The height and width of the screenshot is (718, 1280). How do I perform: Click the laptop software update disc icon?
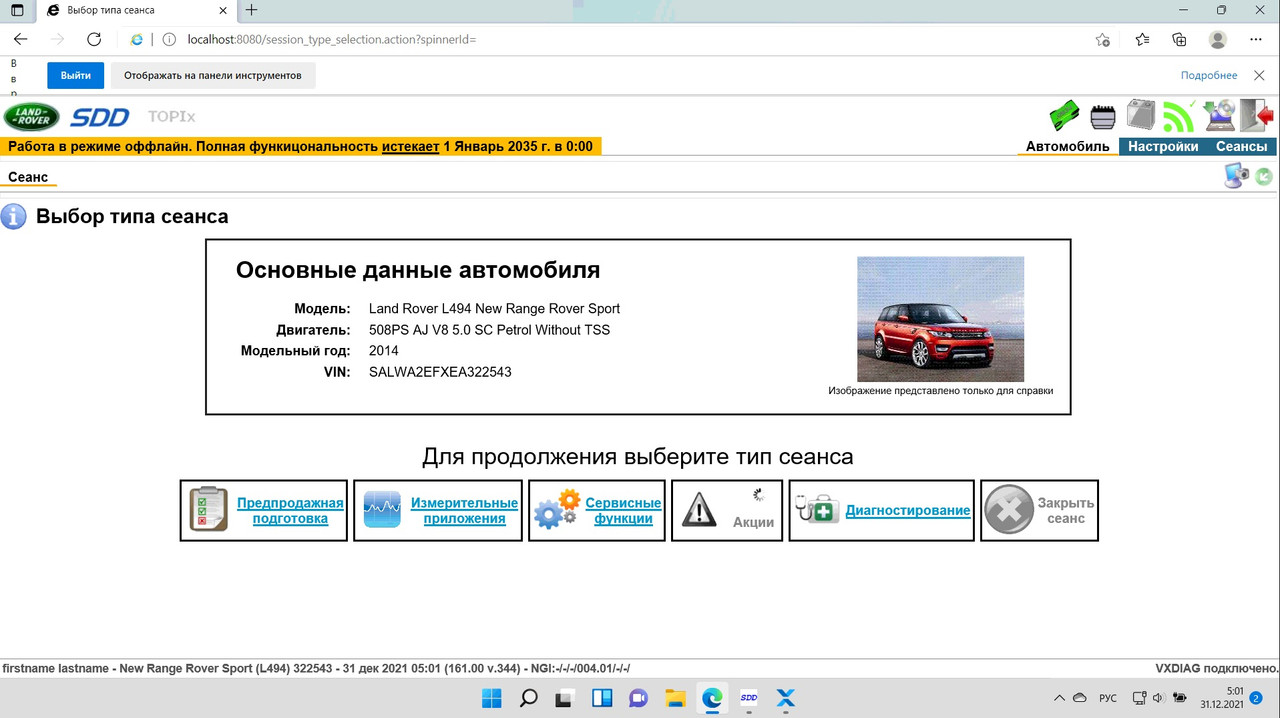[x=1219, y=115]
